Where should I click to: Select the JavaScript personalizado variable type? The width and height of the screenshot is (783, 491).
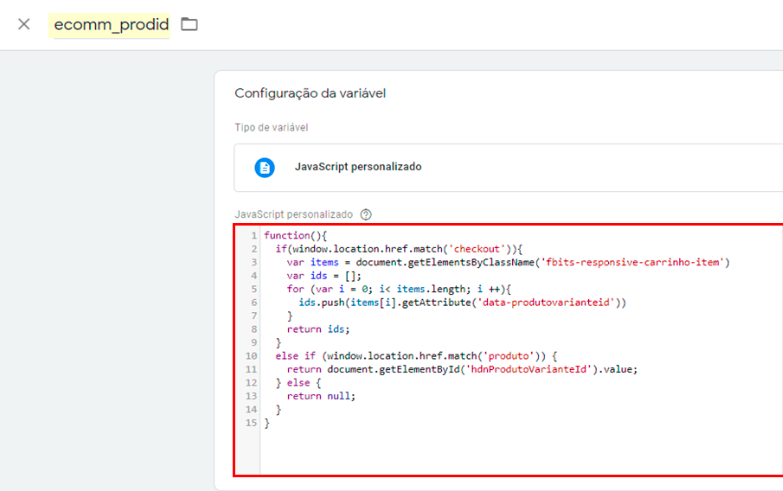508,167
